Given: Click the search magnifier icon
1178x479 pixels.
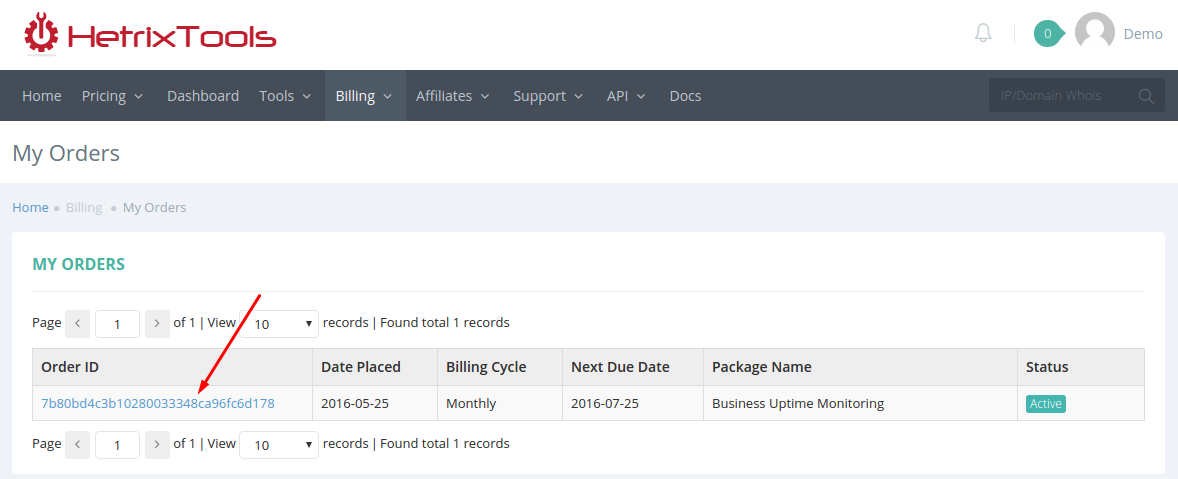Looking at the screenshot, I should tap(1146, 96).
